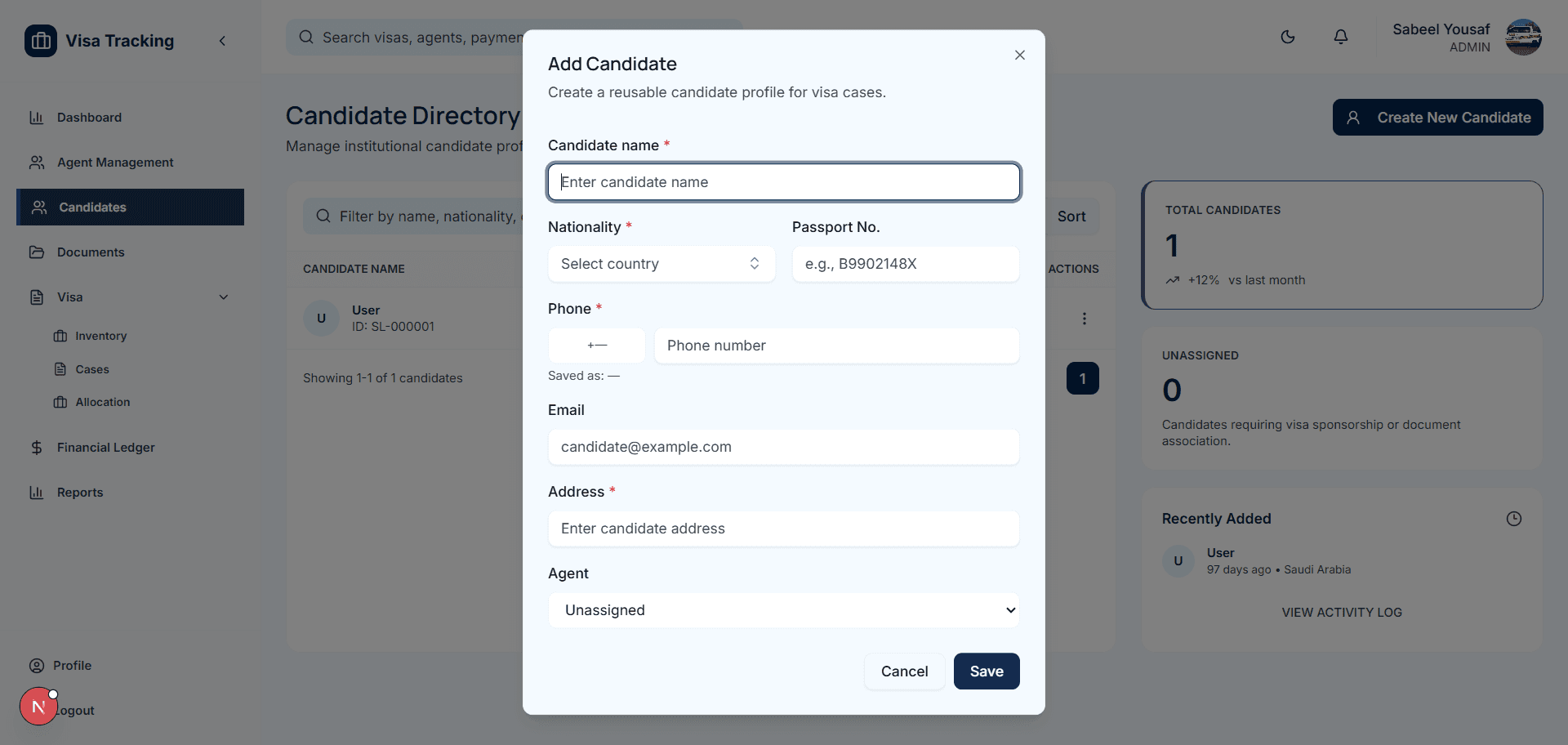Click Create New Candidate button
The image size is (1568, 745).
(x=1438, y=118)
